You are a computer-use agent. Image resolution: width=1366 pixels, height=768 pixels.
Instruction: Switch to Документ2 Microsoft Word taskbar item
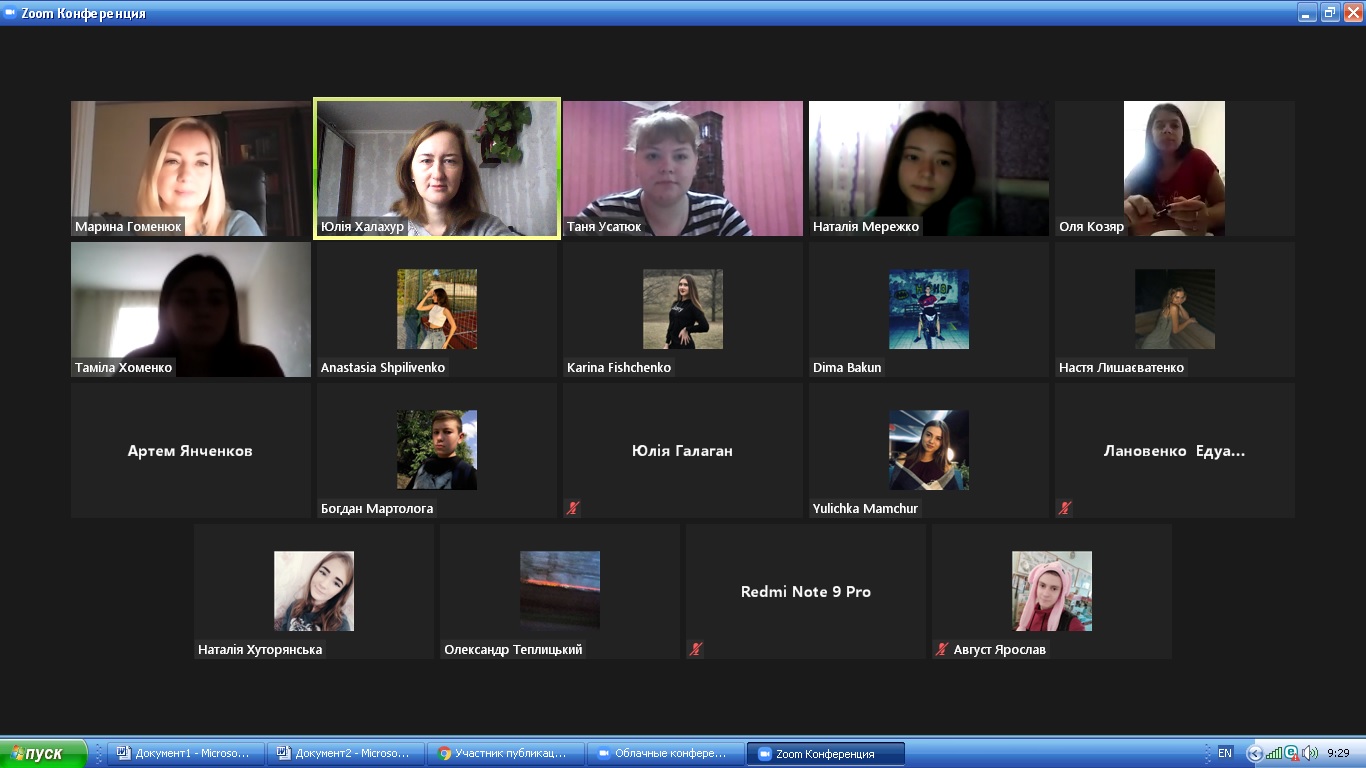(346, 753)
